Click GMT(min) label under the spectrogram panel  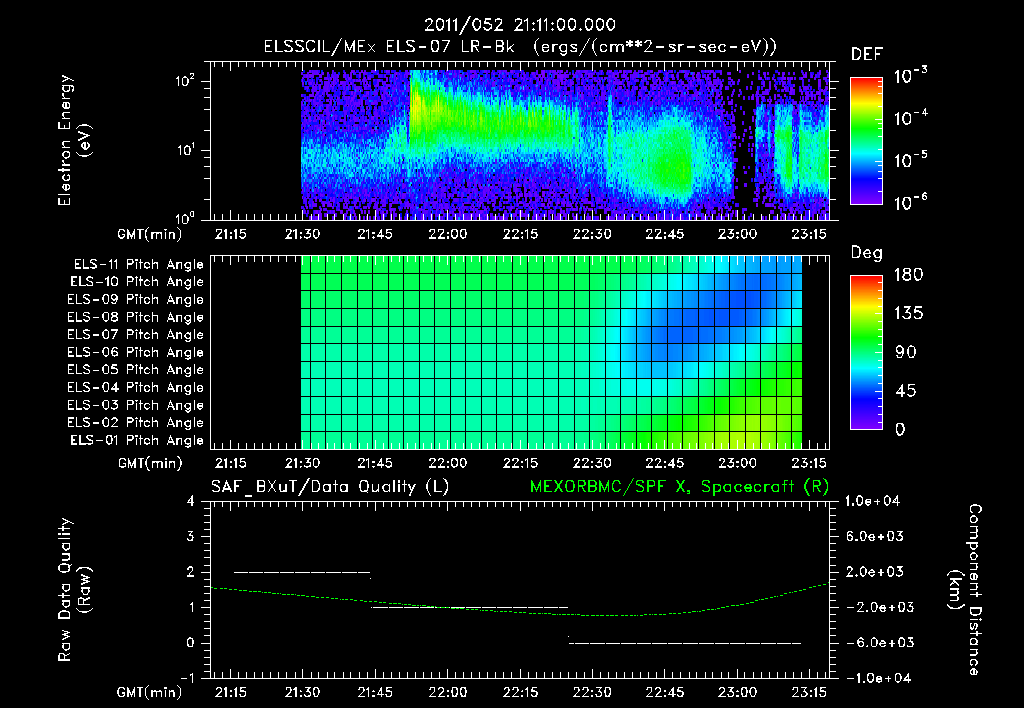pos(150,234)
